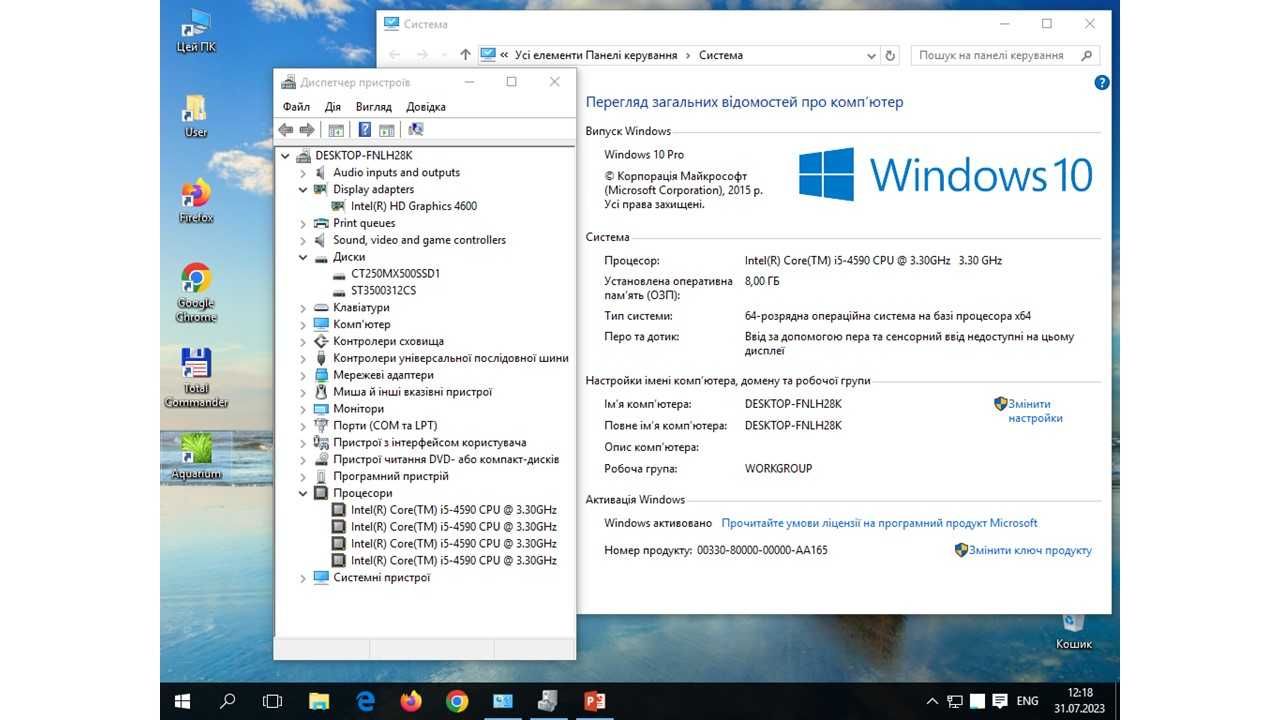Collapse the Диски node
The width and height of the screenshot is (1280, 720).
303,257
